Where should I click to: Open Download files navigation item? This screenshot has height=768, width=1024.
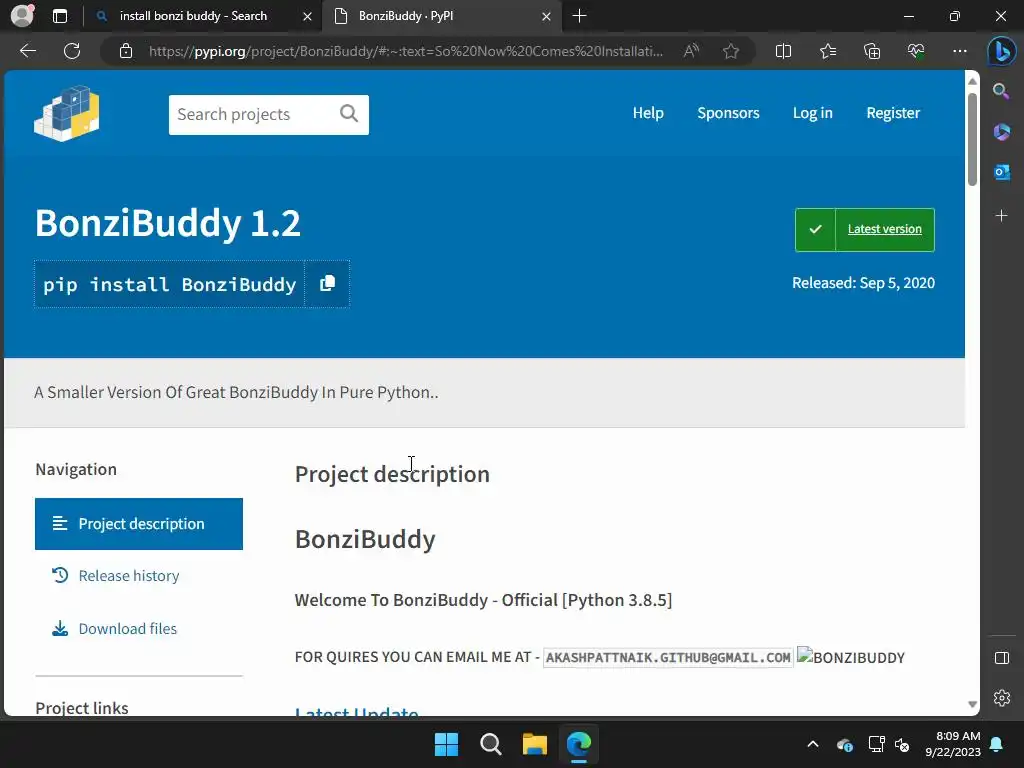tap(127, 628)
